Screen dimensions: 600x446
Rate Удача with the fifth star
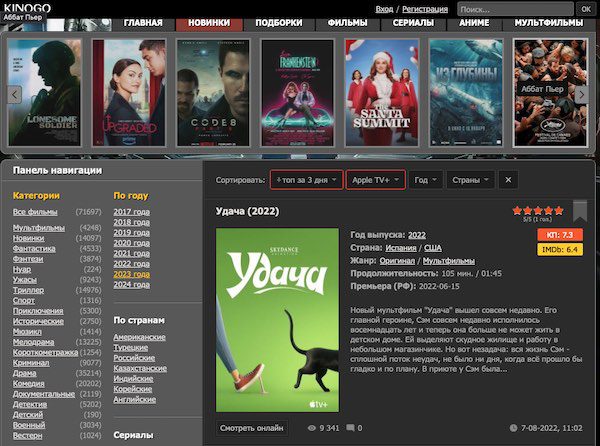(x=559, y=210)
